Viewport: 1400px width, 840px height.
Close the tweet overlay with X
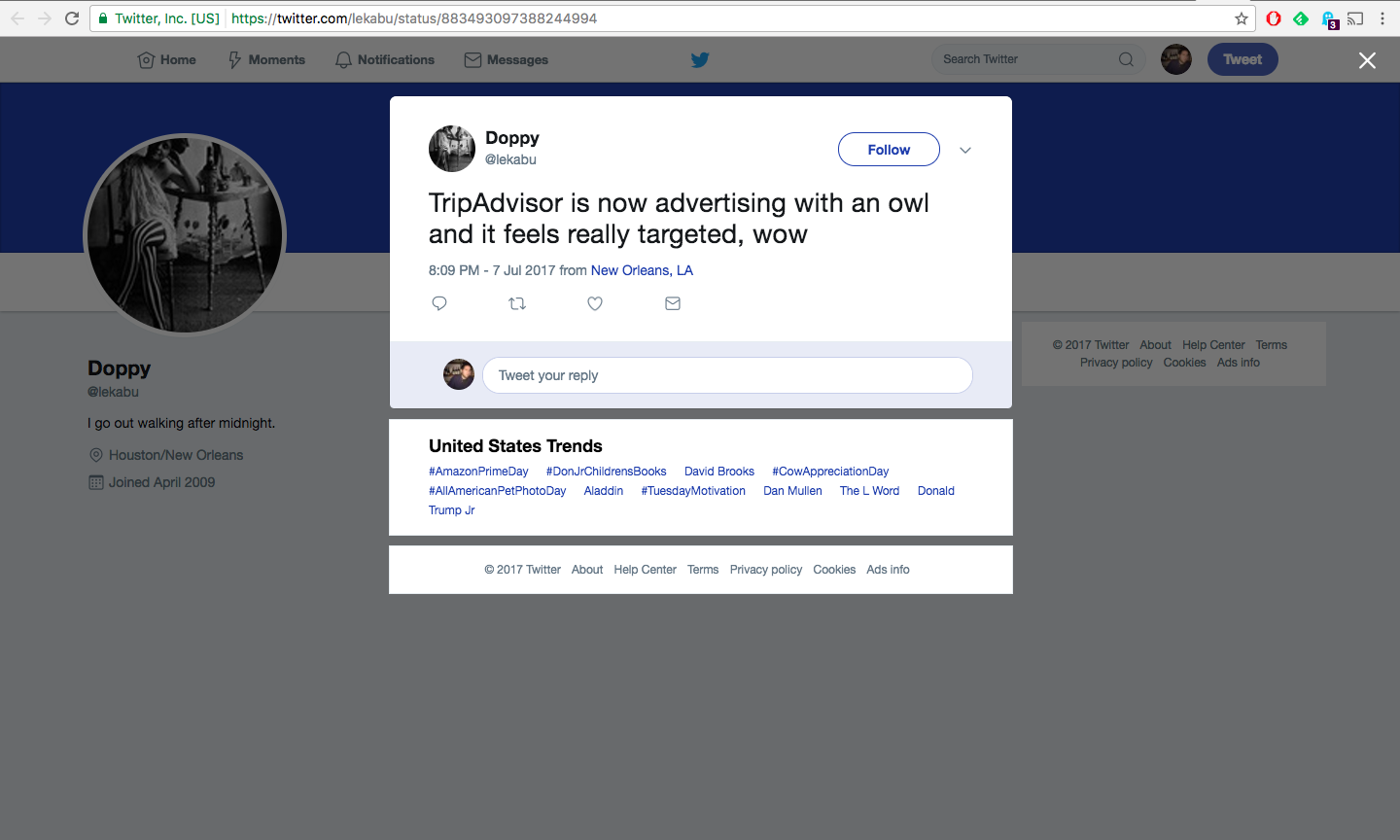tap(1367, 60)
